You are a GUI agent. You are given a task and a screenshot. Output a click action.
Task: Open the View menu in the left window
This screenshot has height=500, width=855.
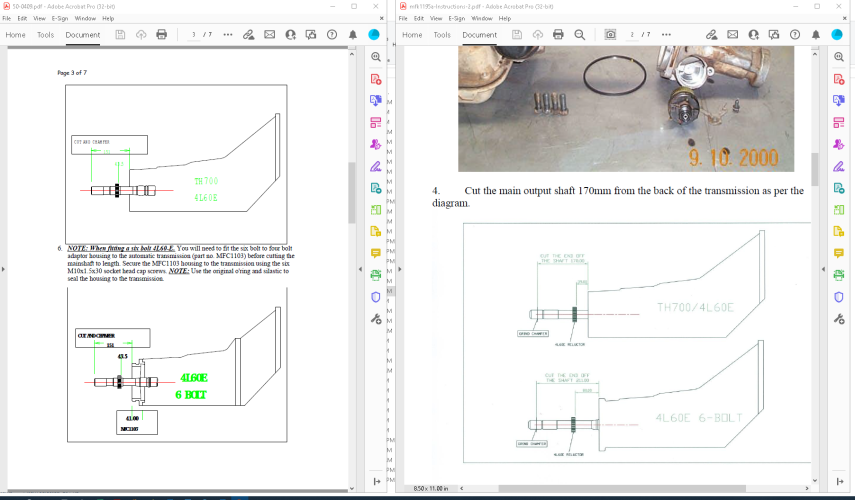(39, 19)
